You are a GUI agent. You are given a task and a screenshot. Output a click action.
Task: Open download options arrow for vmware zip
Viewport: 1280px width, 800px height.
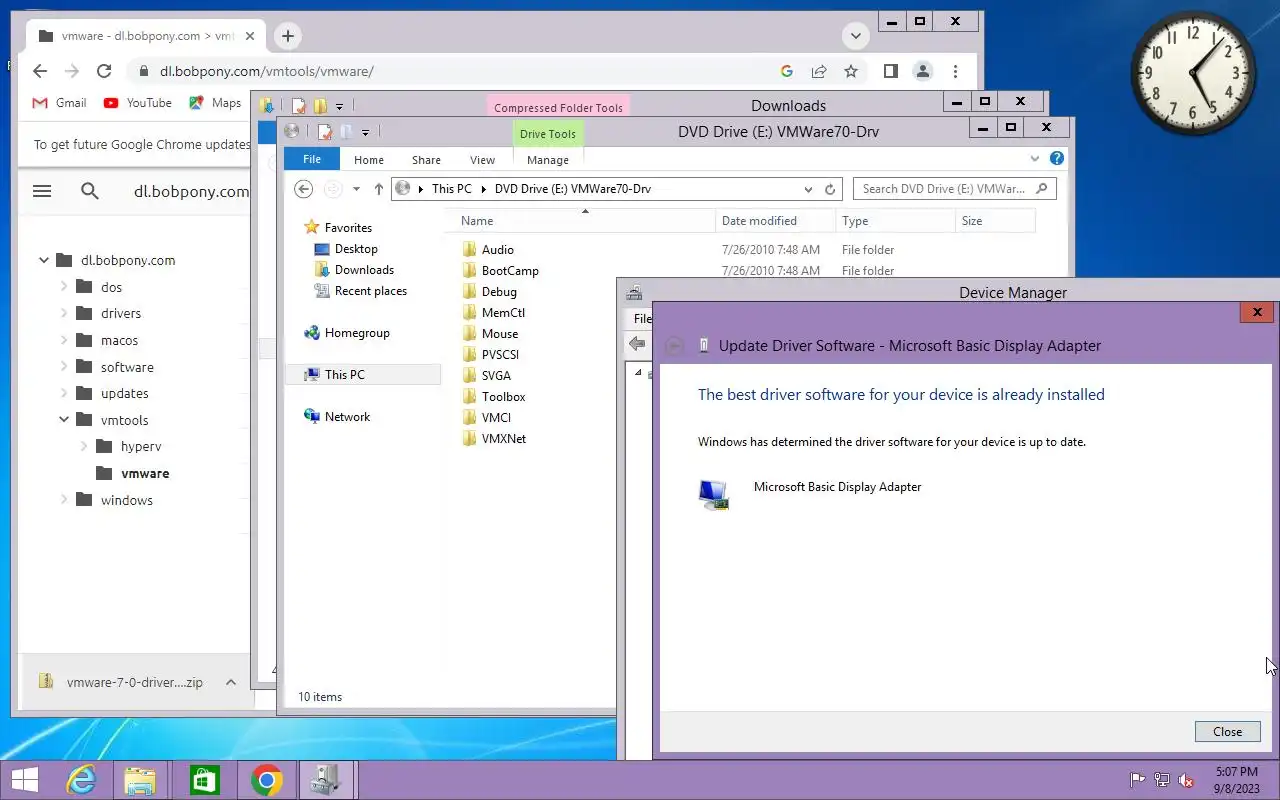click(231, 682)
